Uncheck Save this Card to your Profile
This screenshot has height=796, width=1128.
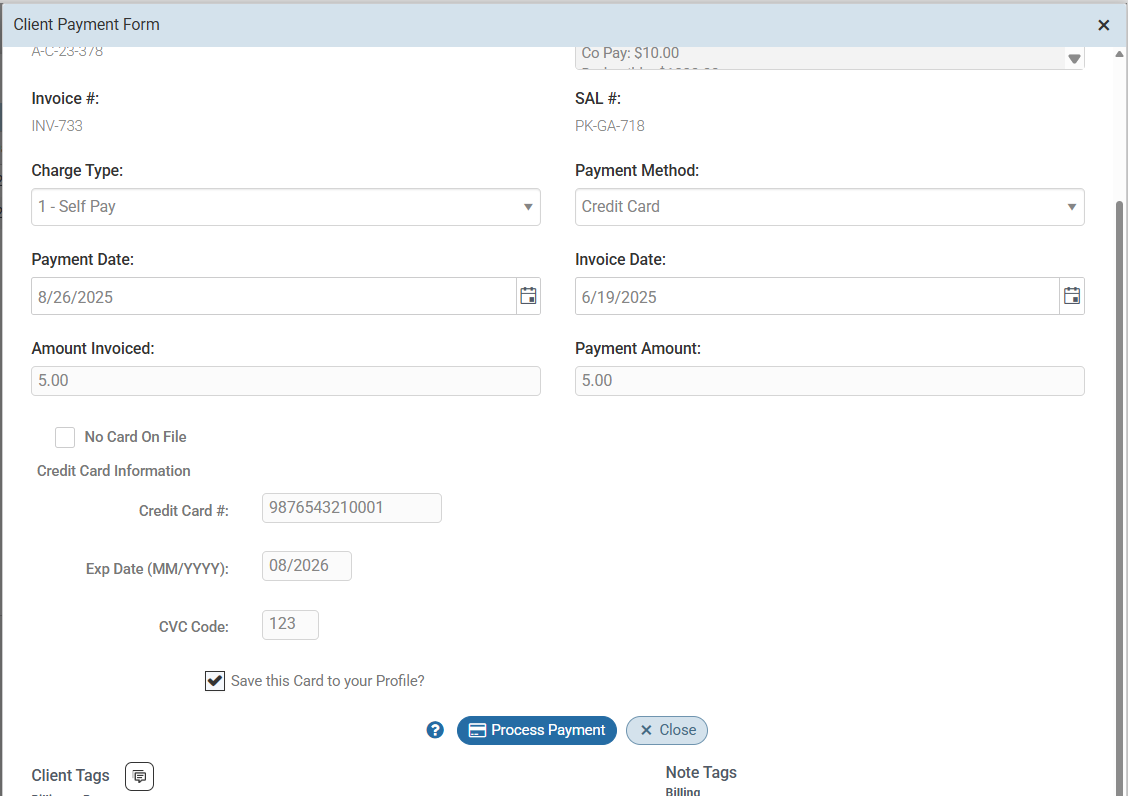215,680
